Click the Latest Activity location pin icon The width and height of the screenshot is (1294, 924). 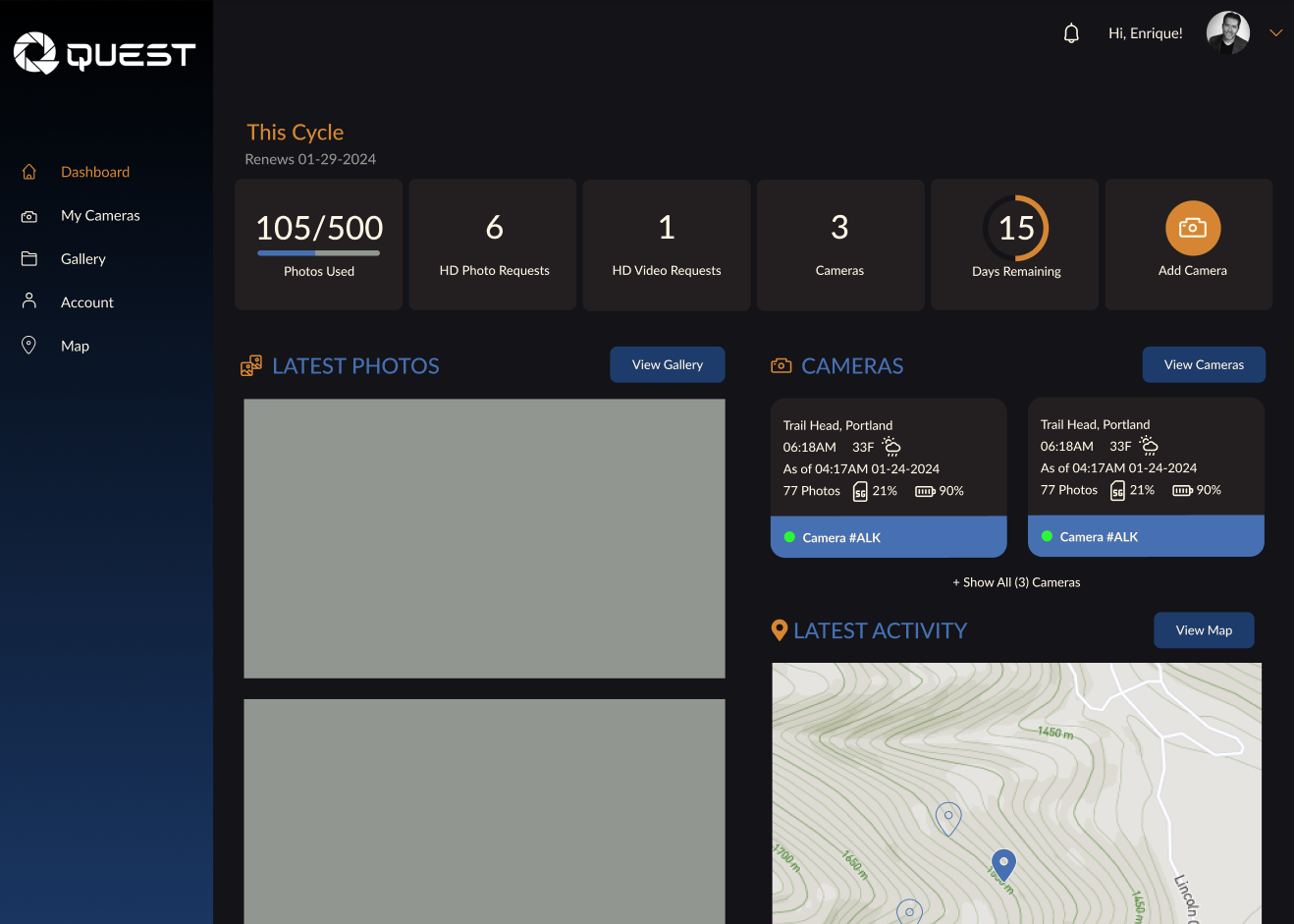point(780,630)
